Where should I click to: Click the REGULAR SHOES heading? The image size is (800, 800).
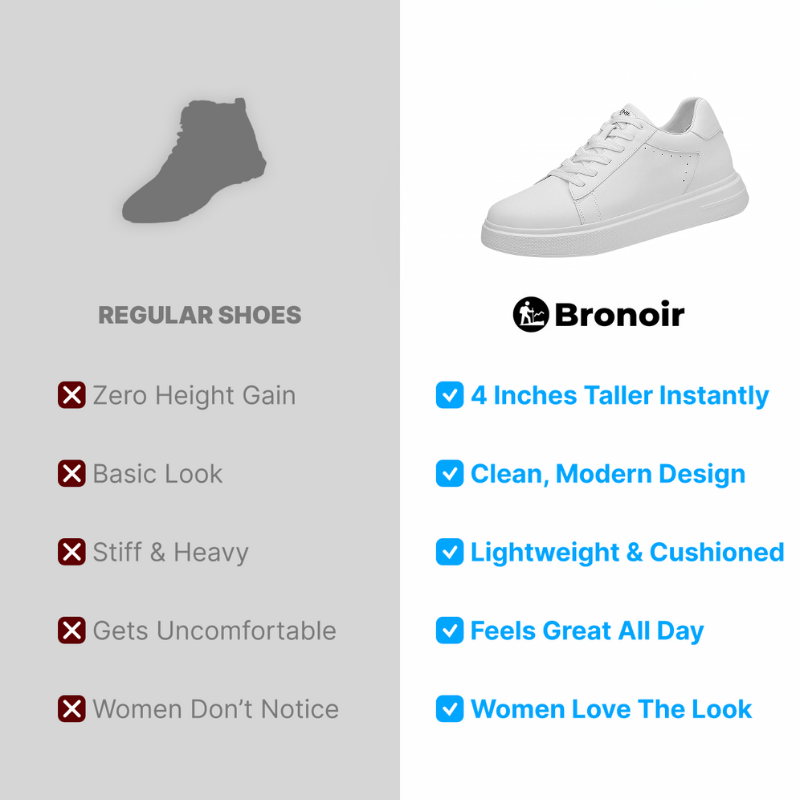(199, 315)
